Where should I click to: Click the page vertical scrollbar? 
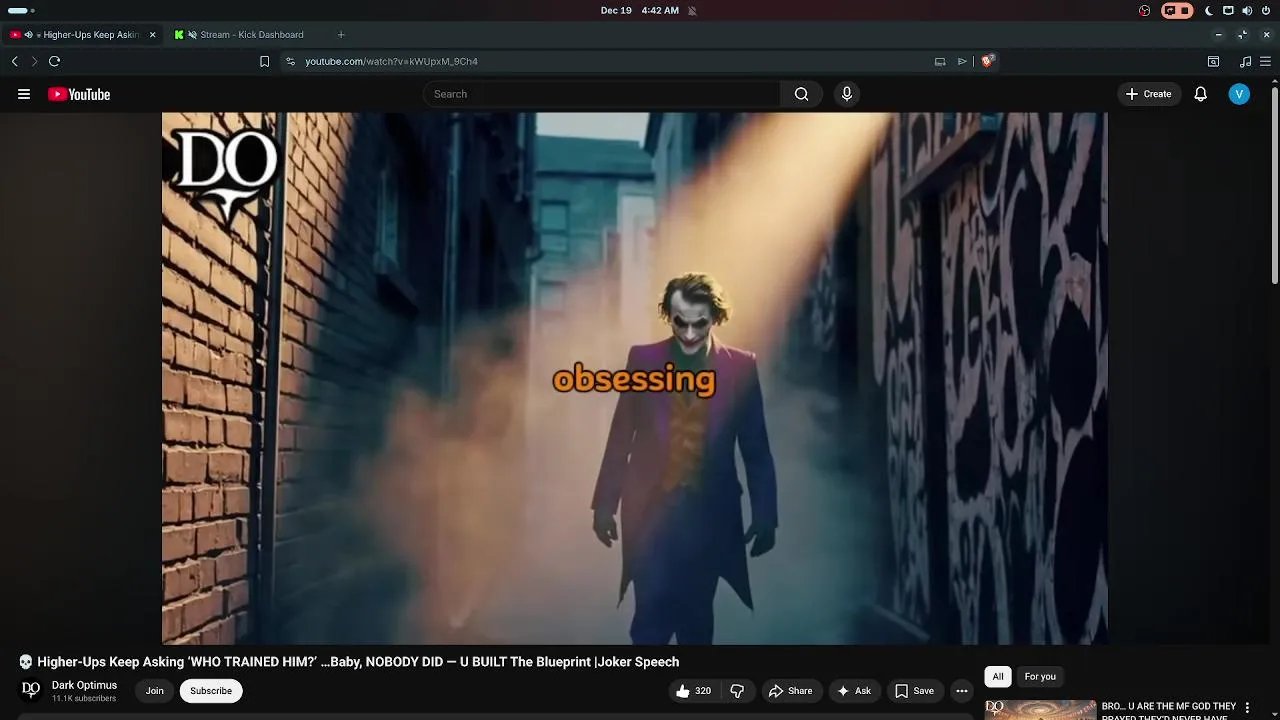click(1274, 185)
